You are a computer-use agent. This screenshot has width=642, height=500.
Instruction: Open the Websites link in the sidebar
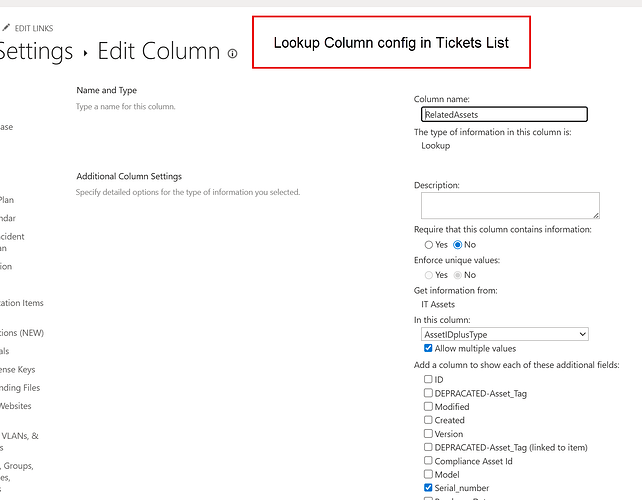point(15,406)
